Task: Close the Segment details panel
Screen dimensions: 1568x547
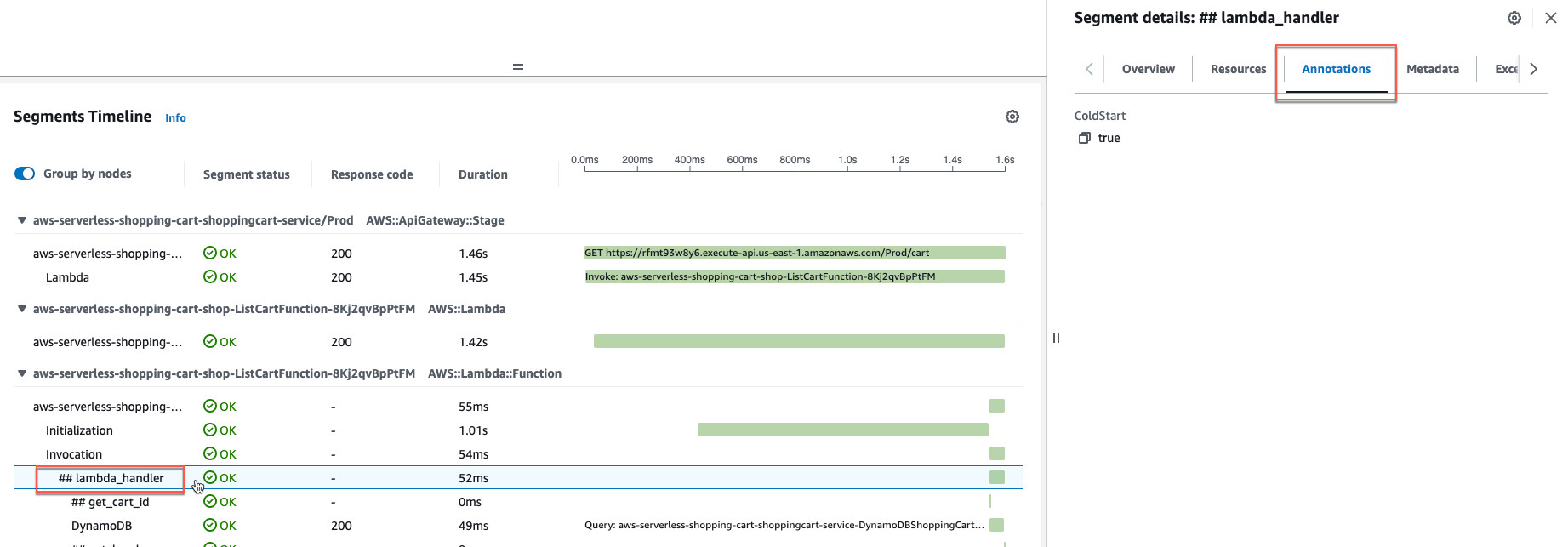Action: [1551, 18]
